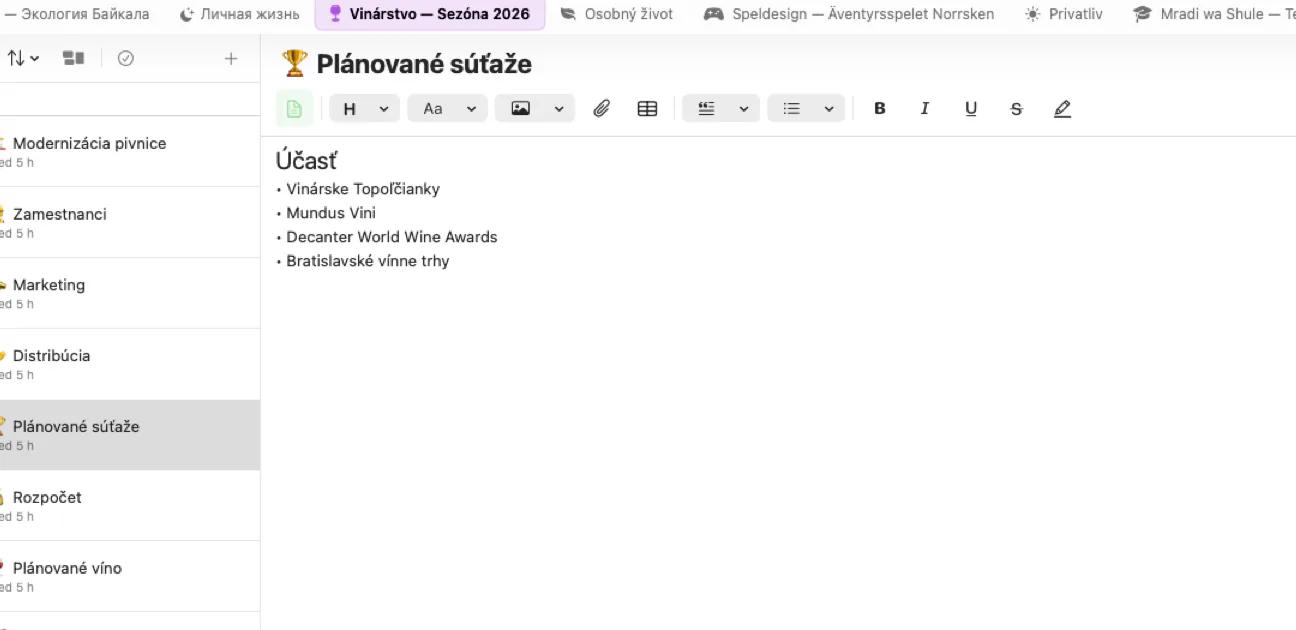Screen dimensions: 1296x630
Task: Click the heading H button
Action: pos(350,109)
